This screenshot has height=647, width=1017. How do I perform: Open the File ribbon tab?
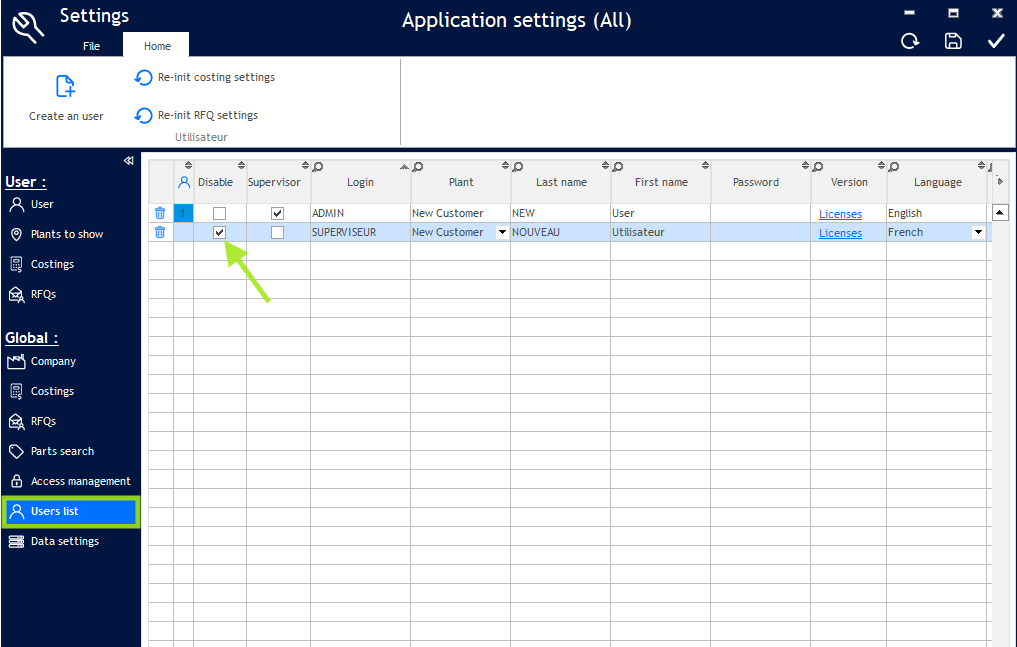point(91,46)
